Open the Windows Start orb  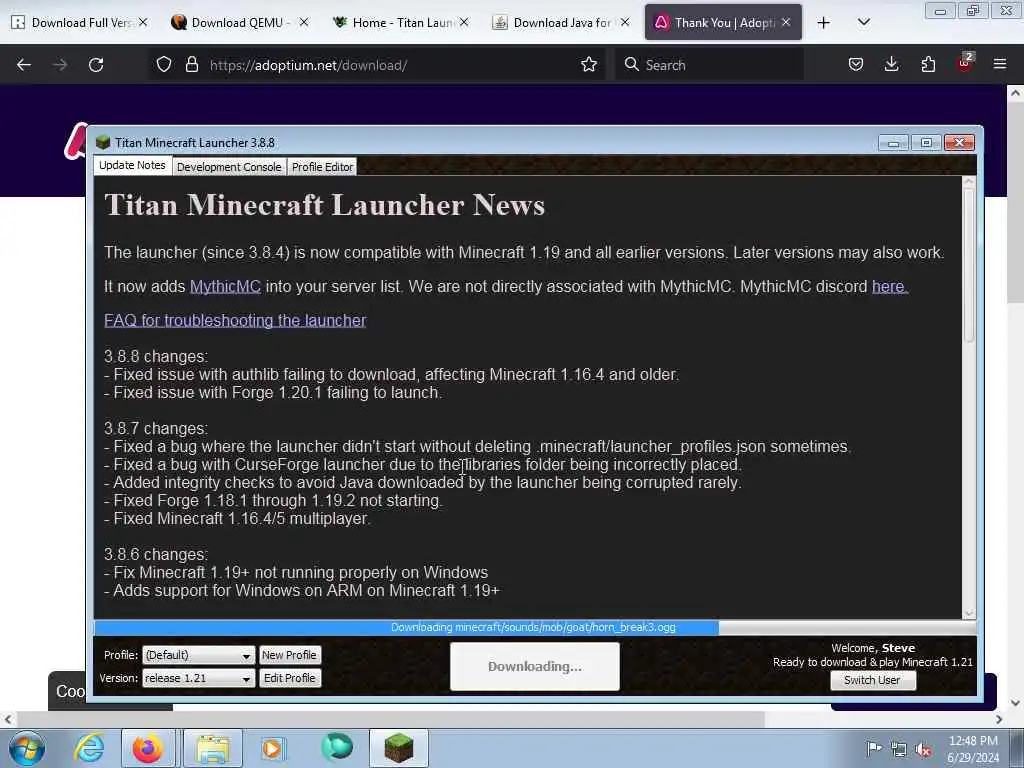[x=27, y=748]
